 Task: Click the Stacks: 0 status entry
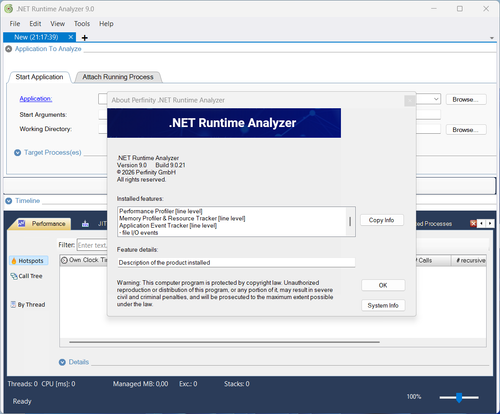coord(237,384)
